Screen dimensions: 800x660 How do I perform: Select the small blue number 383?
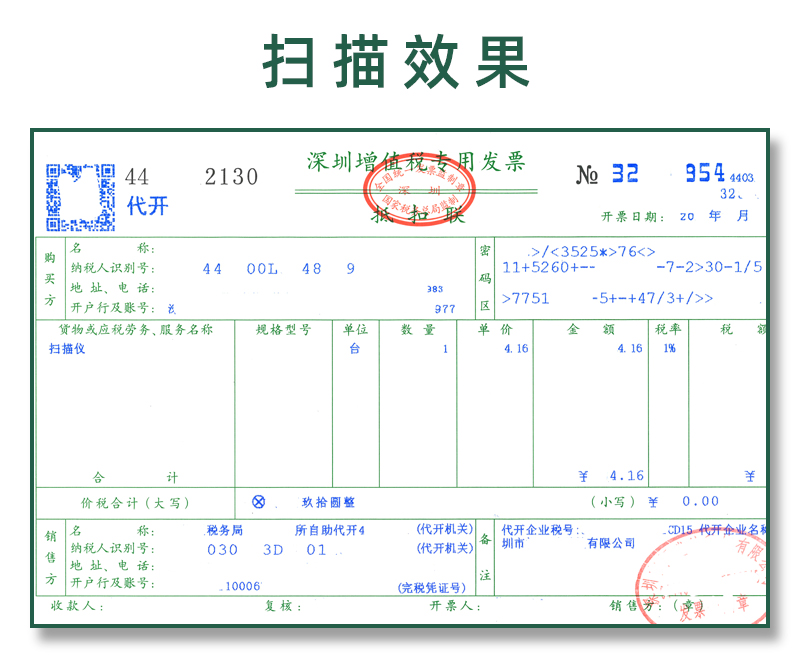pos(435,289)
